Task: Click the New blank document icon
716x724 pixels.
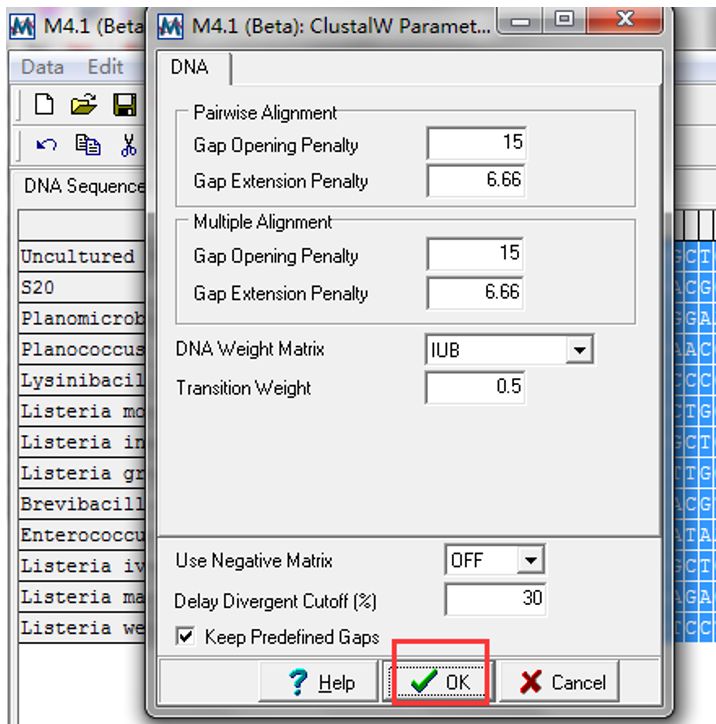Action: click(x=44, y=105)
